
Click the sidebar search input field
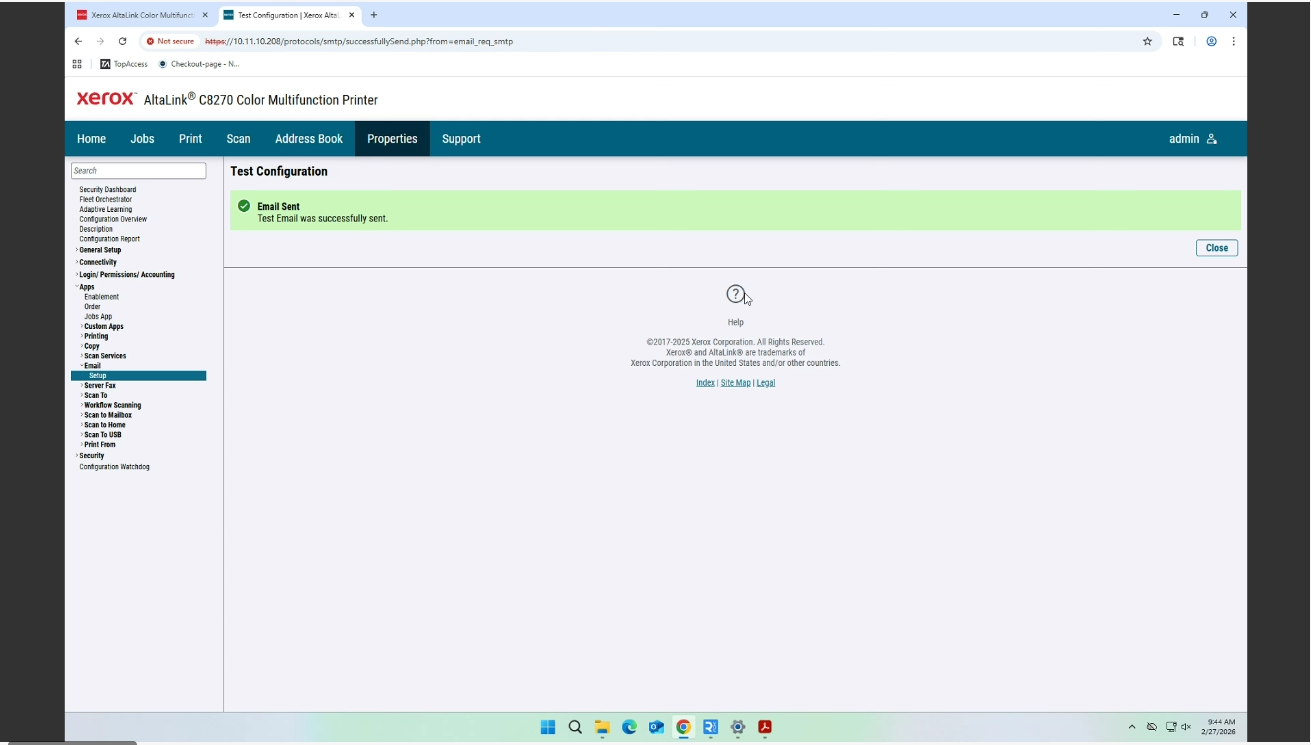pos(139,170)
